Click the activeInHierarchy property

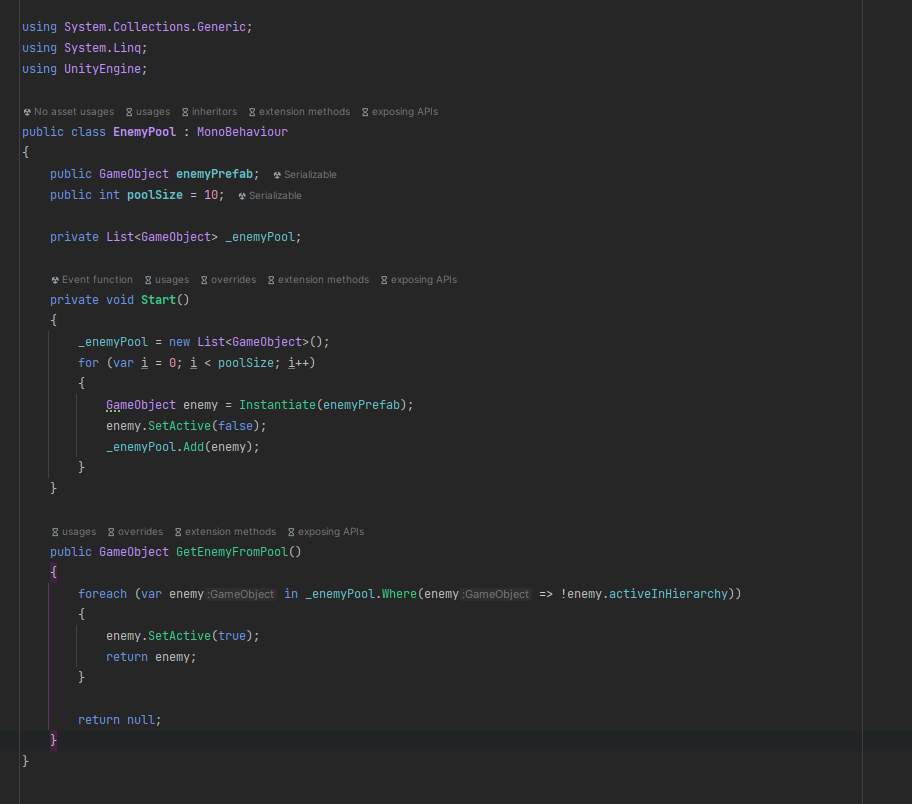(668, 594)
